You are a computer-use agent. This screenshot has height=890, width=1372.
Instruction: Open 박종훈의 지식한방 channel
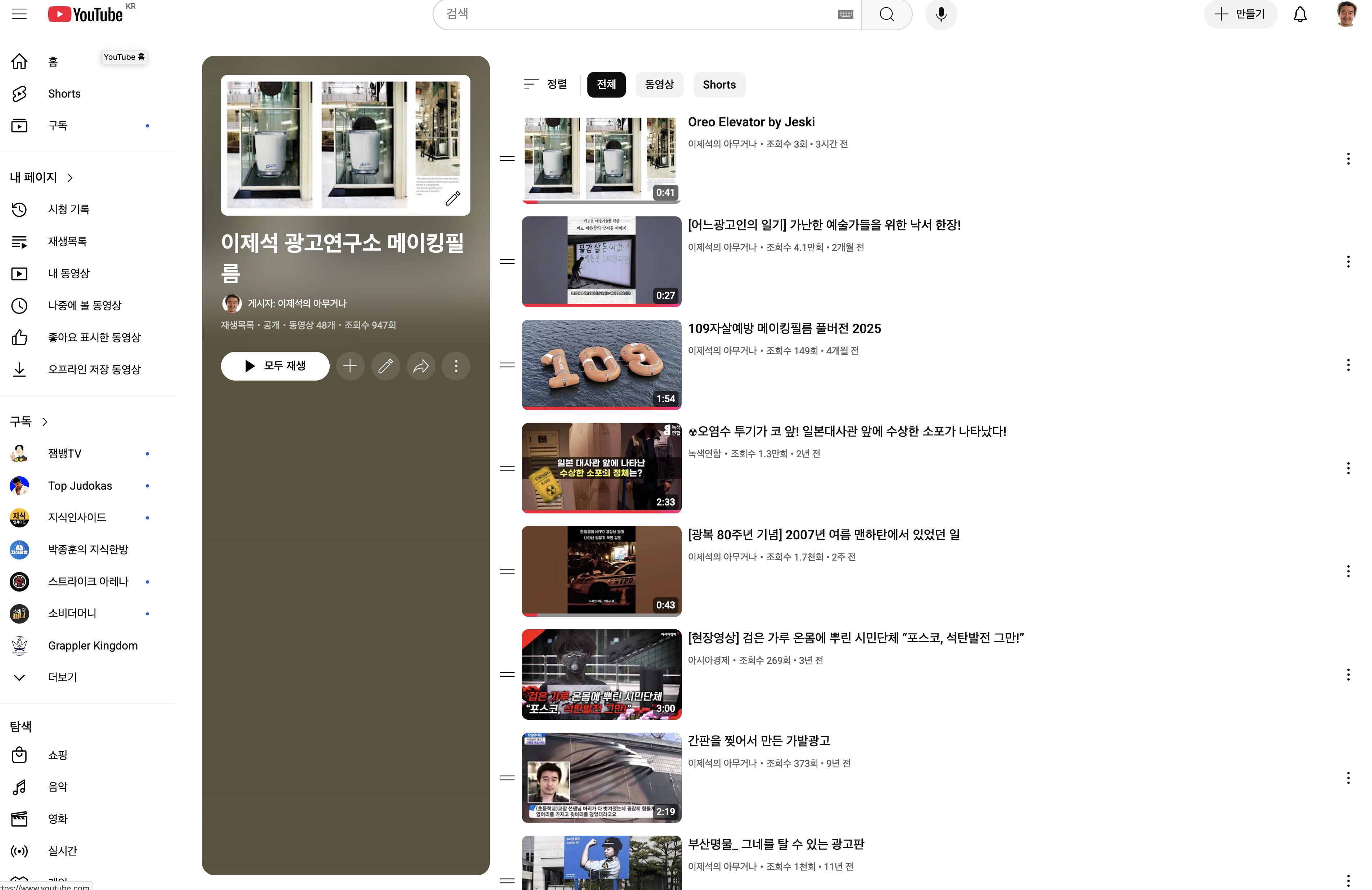(x=86, y=550)
